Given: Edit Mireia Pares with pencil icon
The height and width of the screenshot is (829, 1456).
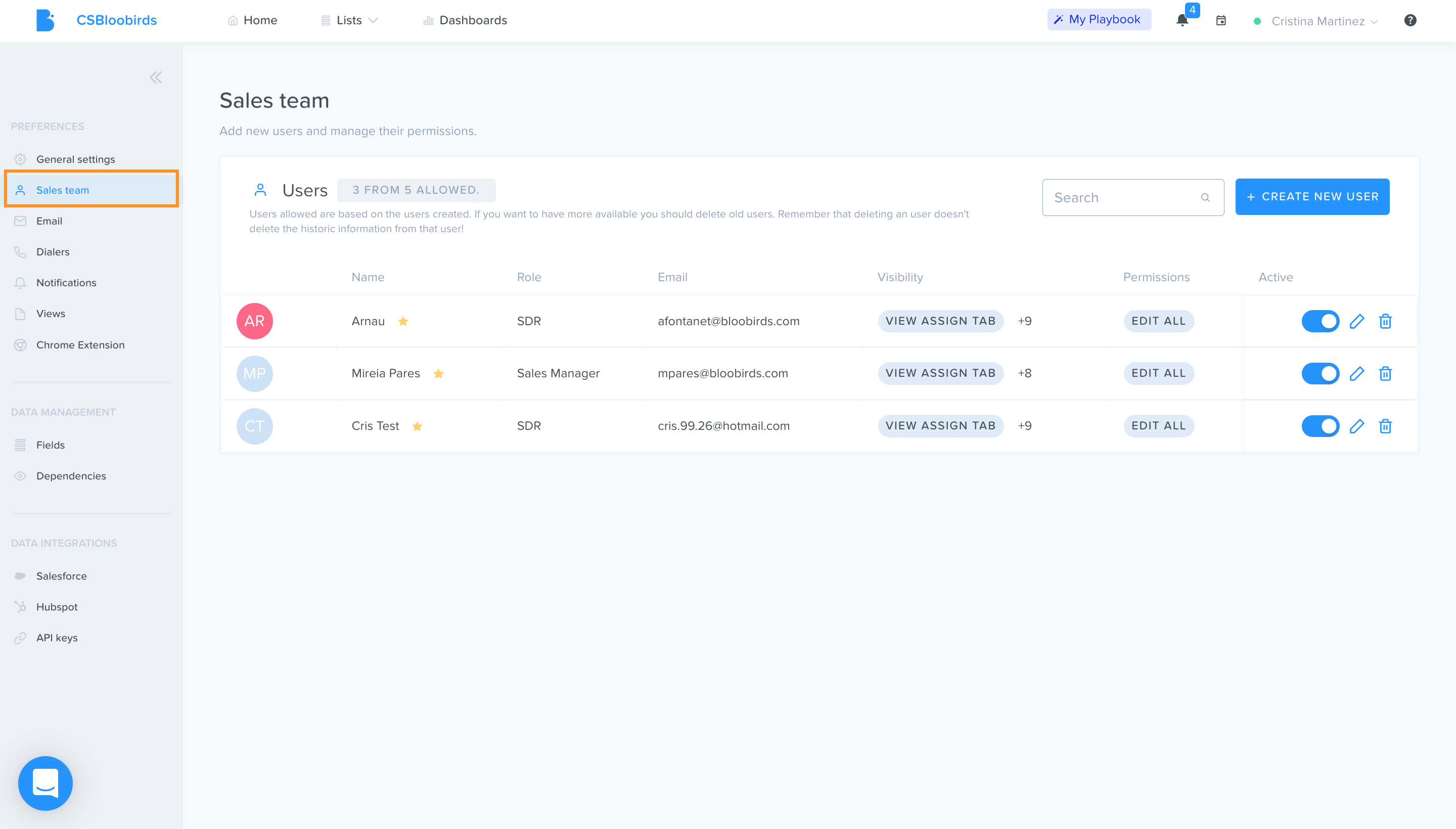Looking at the screenshot, I should (1356, 373).
